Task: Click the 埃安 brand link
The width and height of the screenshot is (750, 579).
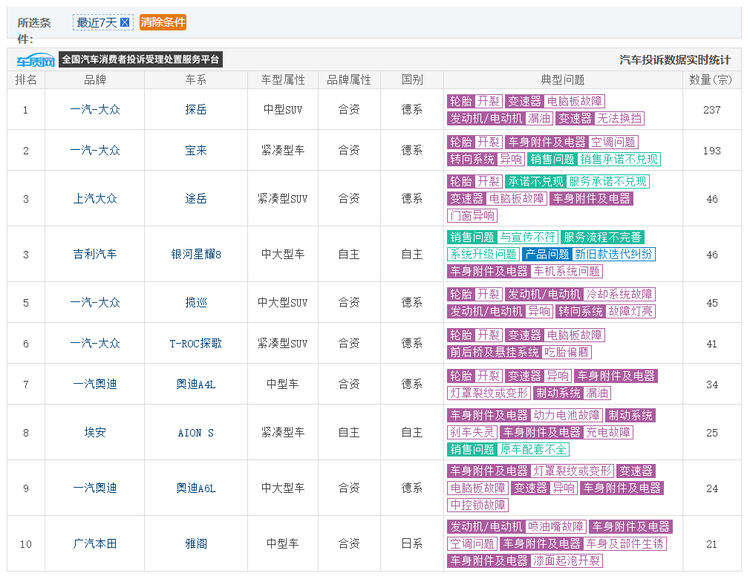Action: coord(95,433)
